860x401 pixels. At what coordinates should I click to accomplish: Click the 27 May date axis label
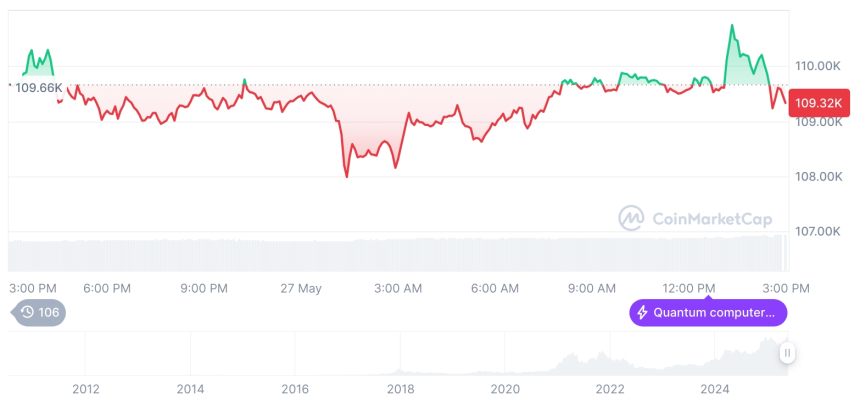[x=301, y=288]
